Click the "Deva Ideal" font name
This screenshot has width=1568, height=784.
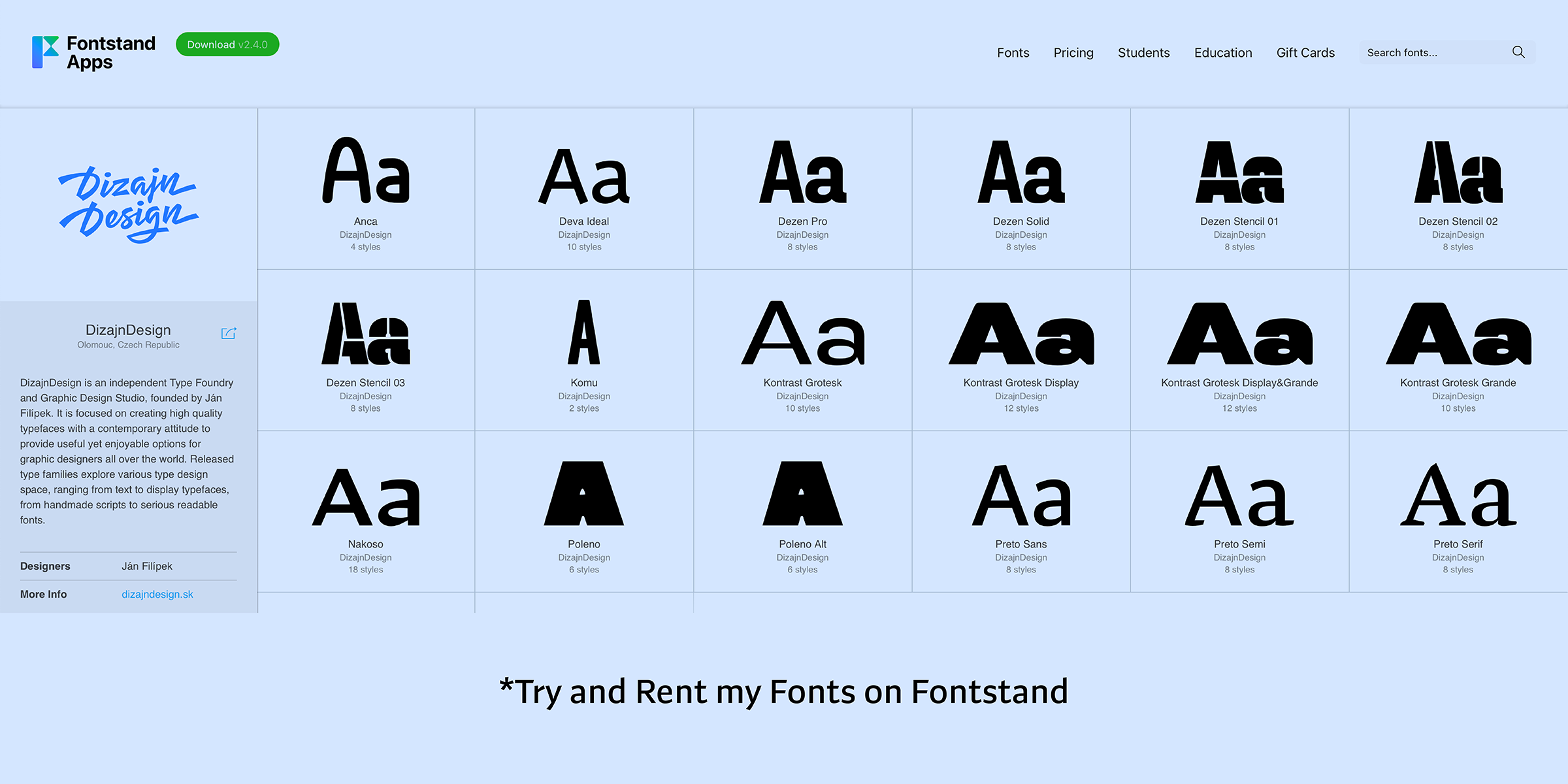[x=584, y=221]
